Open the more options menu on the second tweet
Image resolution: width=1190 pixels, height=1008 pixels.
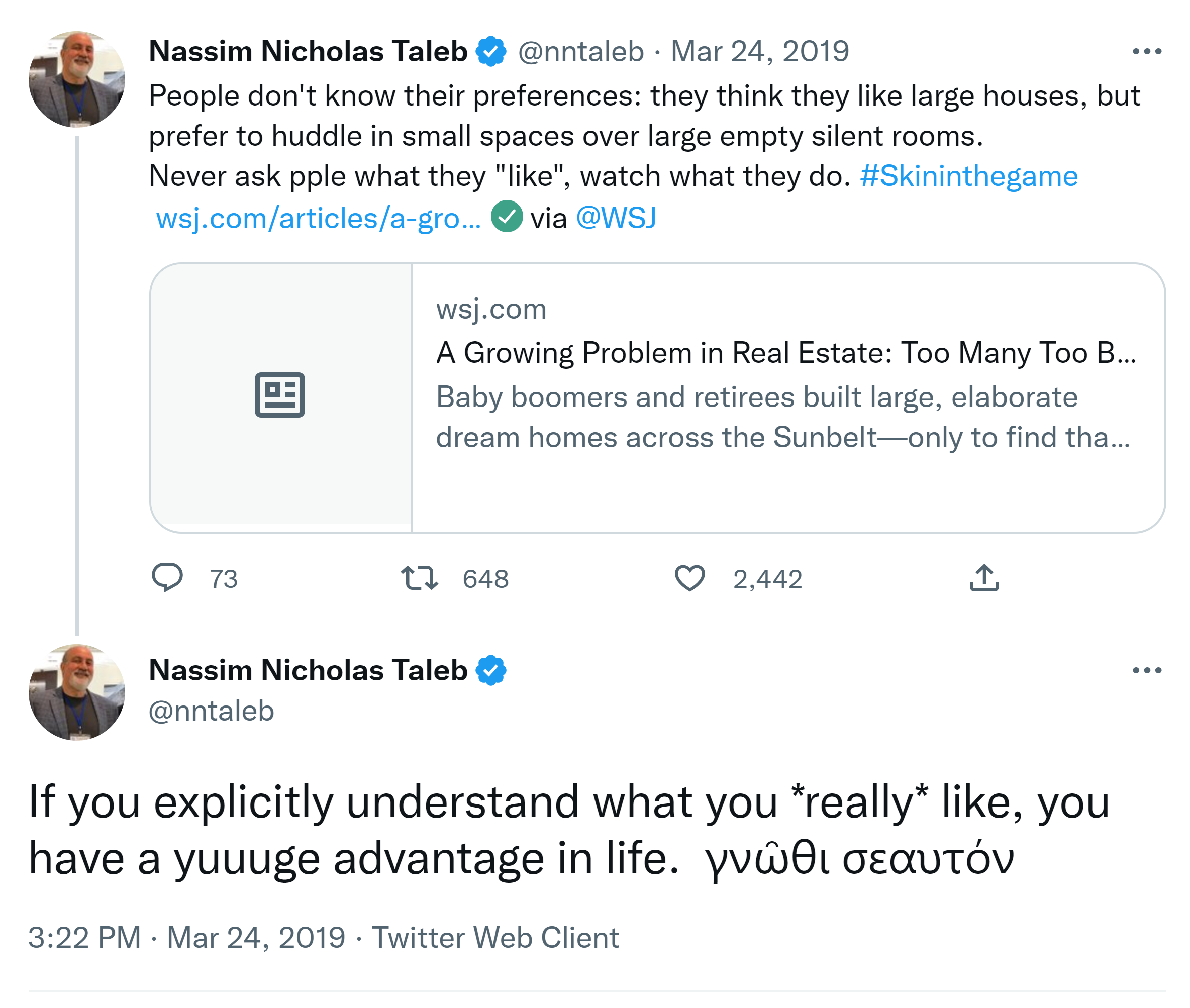1147,670
